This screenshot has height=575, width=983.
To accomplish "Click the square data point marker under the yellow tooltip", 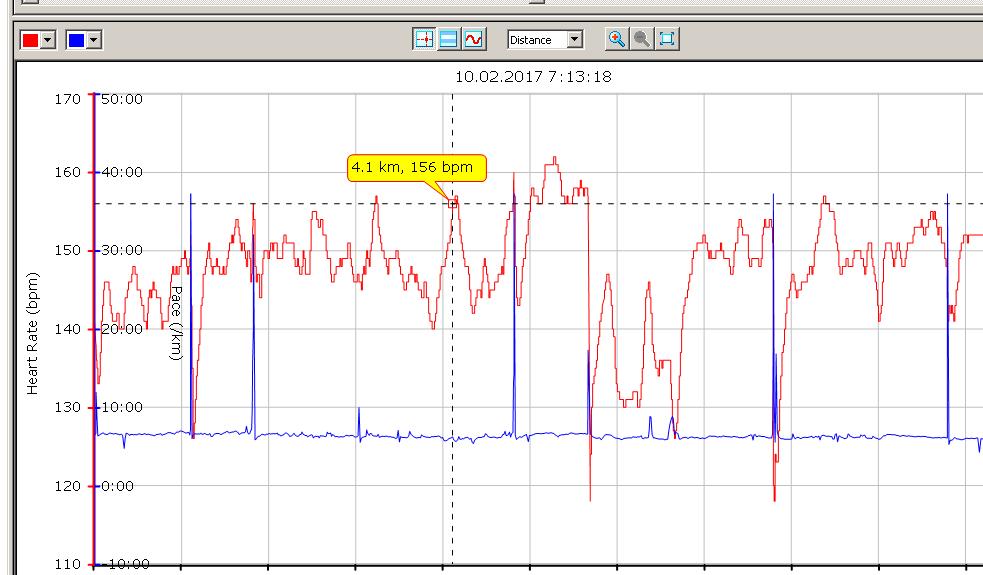I will pos(453,203).
